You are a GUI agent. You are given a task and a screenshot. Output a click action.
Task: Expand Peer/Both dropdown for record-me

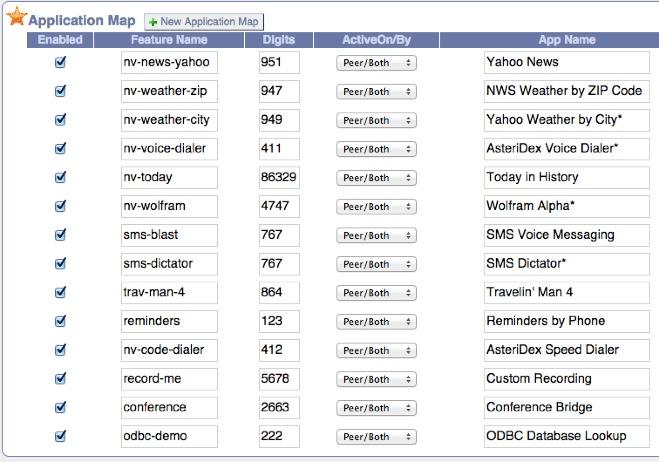click(x=376, y=380)
